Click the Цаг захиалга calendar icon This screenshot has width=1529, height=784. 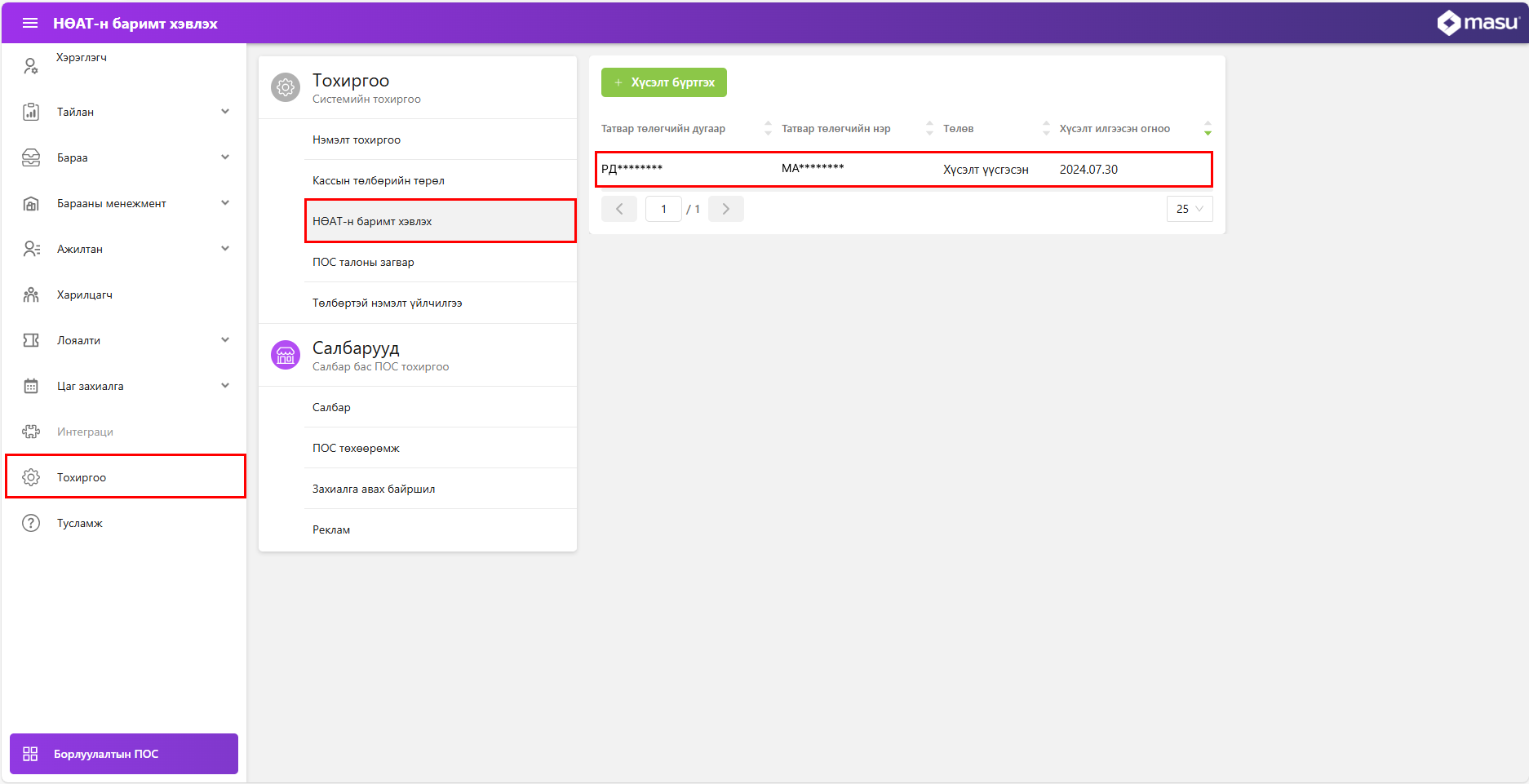click(x=31, y=386)
